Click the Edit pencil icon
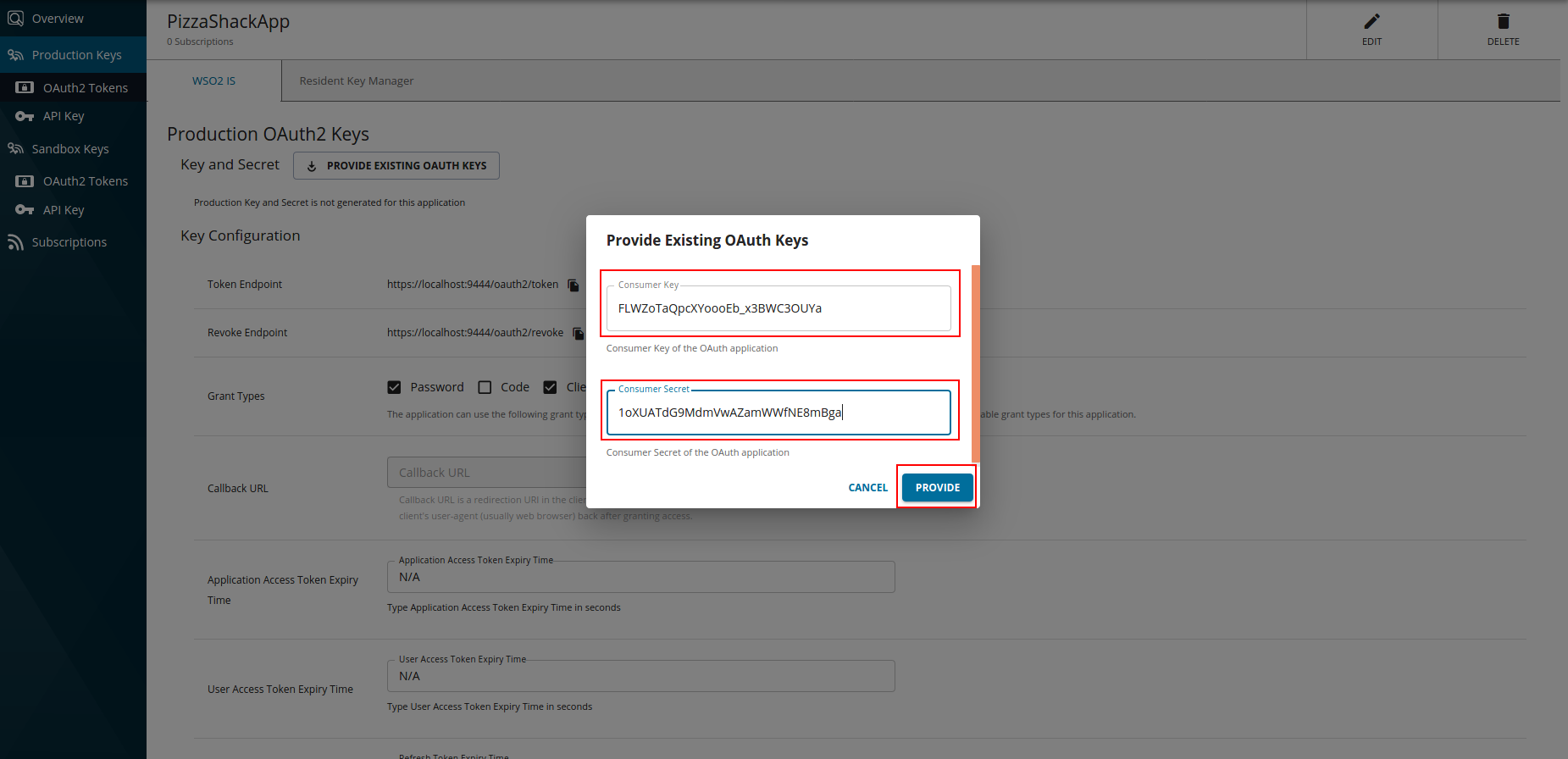Screen dimensions: 1568x759 click(1371, 22)
